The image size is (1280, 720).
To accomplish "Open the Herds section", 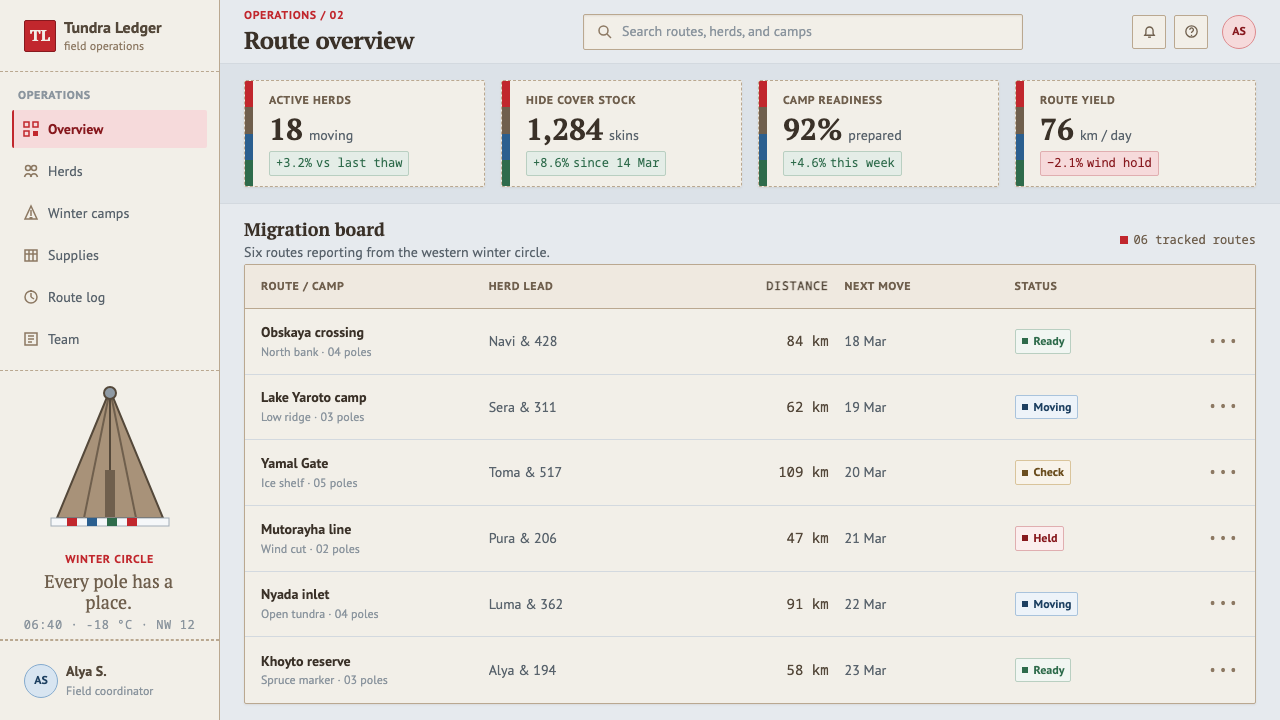I will [110, 171].
